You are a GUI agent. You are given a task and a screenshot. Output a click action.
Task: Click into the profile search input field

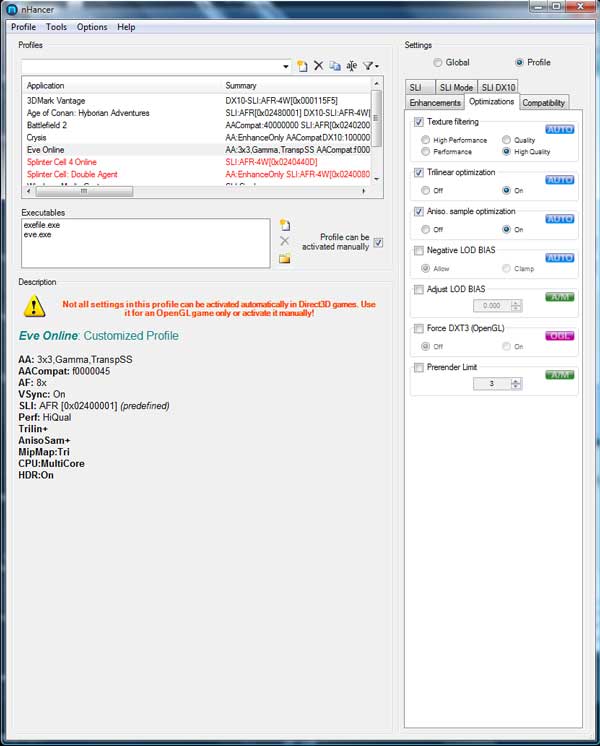tap(151, 66)
